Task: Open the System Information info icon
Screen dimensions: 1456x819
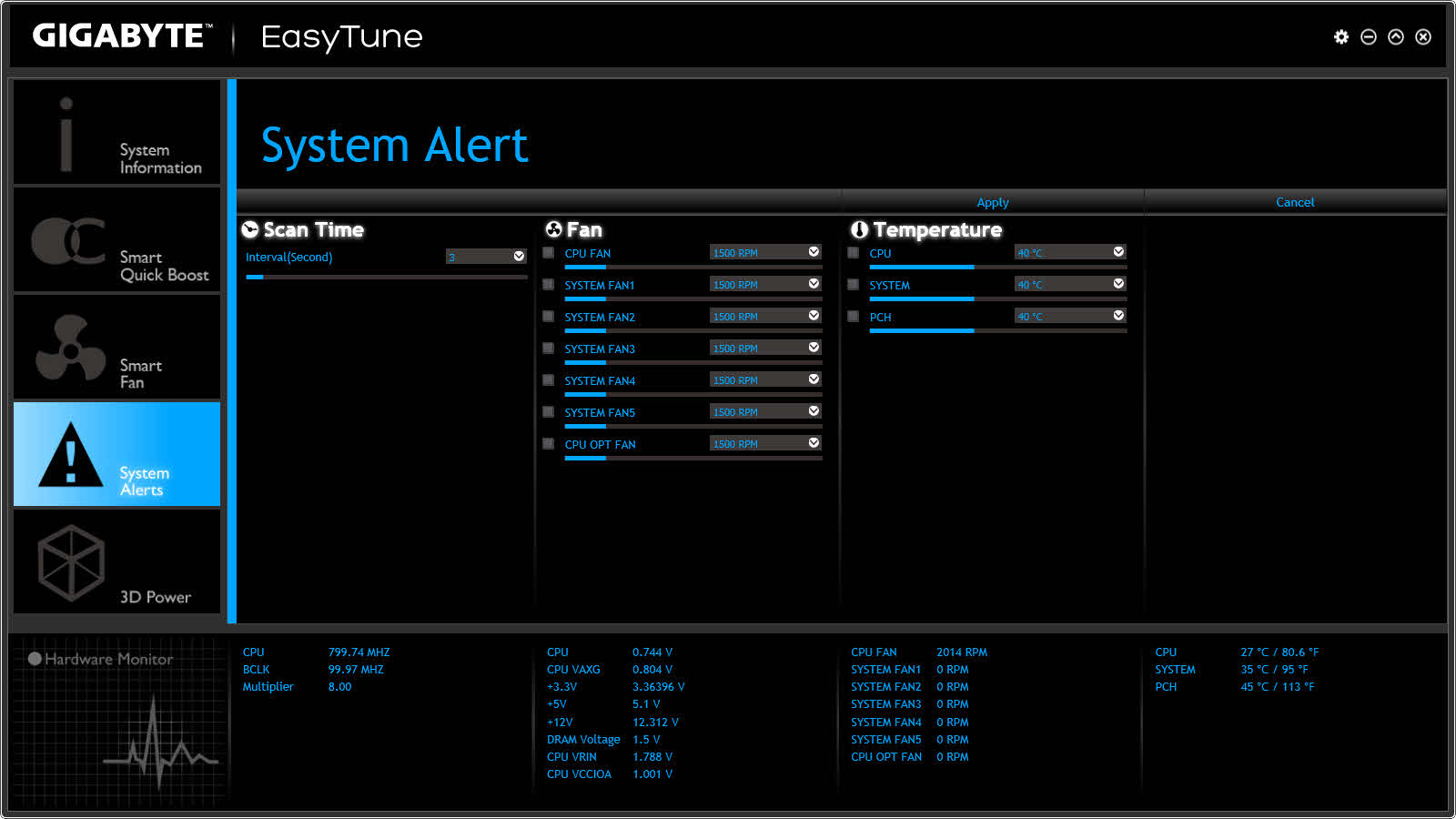Action: [x=66, y=134]
